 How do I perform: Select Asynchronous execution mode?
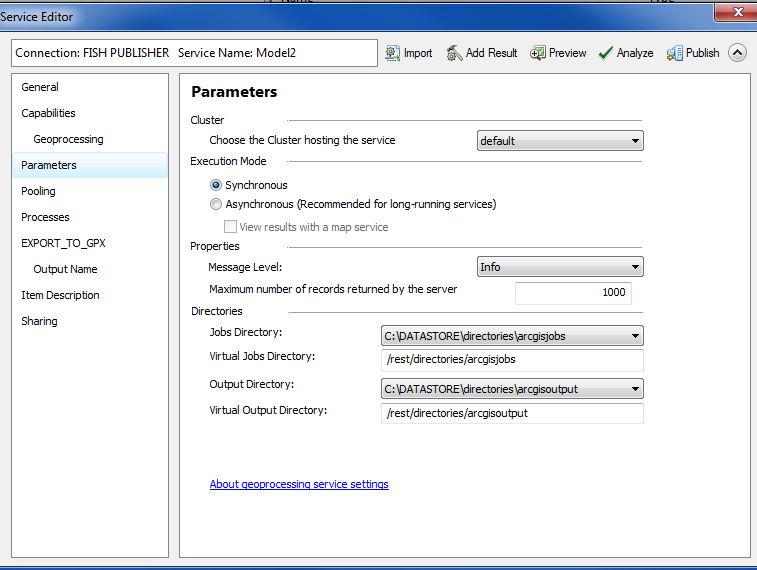(216, 204)
